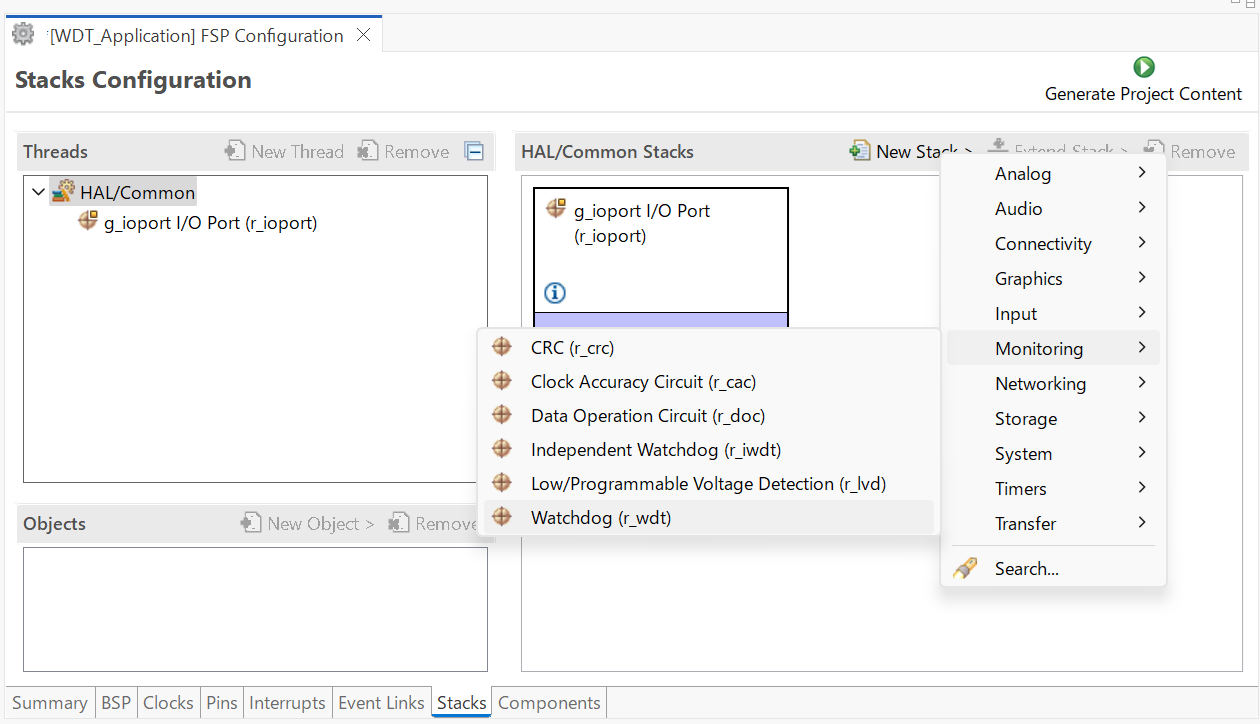The height and width of the screenshot is (724, 1260).
Task: Click the Generate Project Content play icon
Action: coord(1144,67)
